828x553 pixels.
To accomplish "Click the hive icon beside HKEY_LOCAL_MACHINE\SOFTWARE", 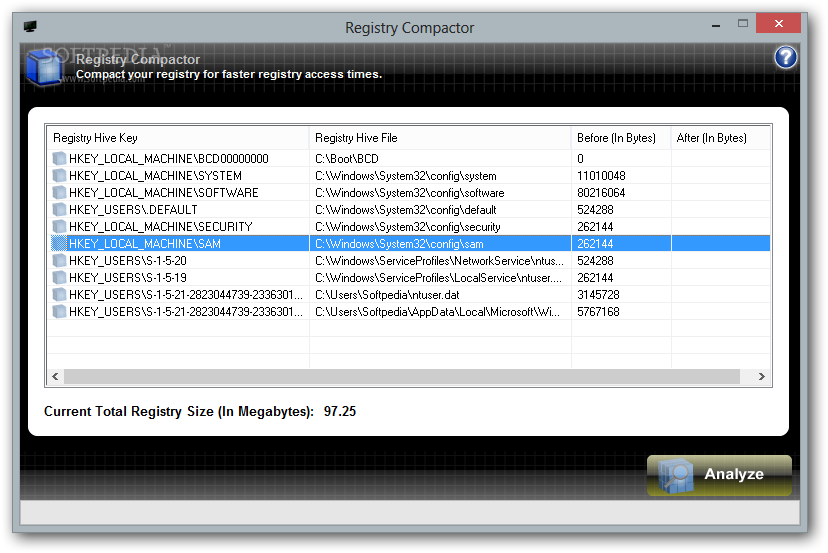I will [59, 192].
